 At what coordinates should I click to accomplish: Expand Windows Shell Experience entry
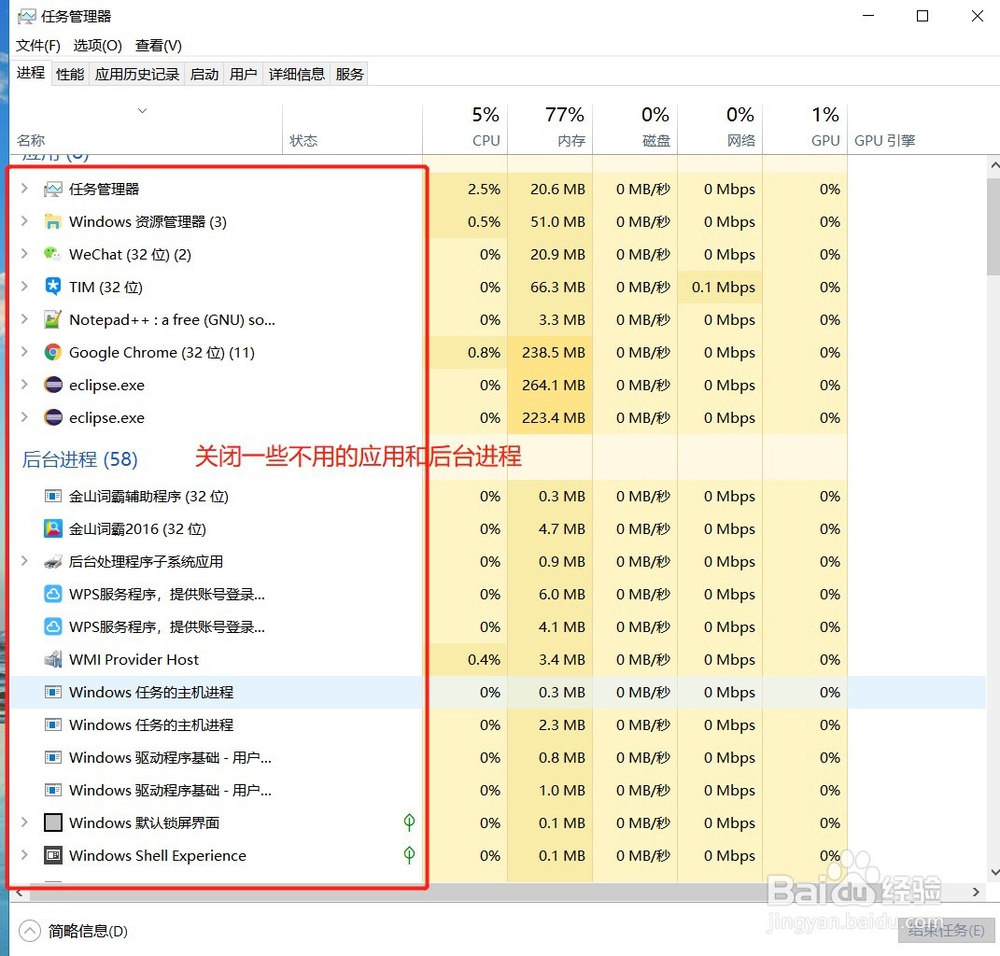24,855
